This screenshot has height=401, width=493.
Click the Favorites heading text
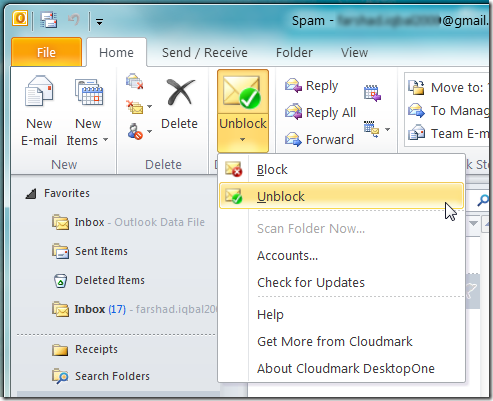[x=67, y=193]
